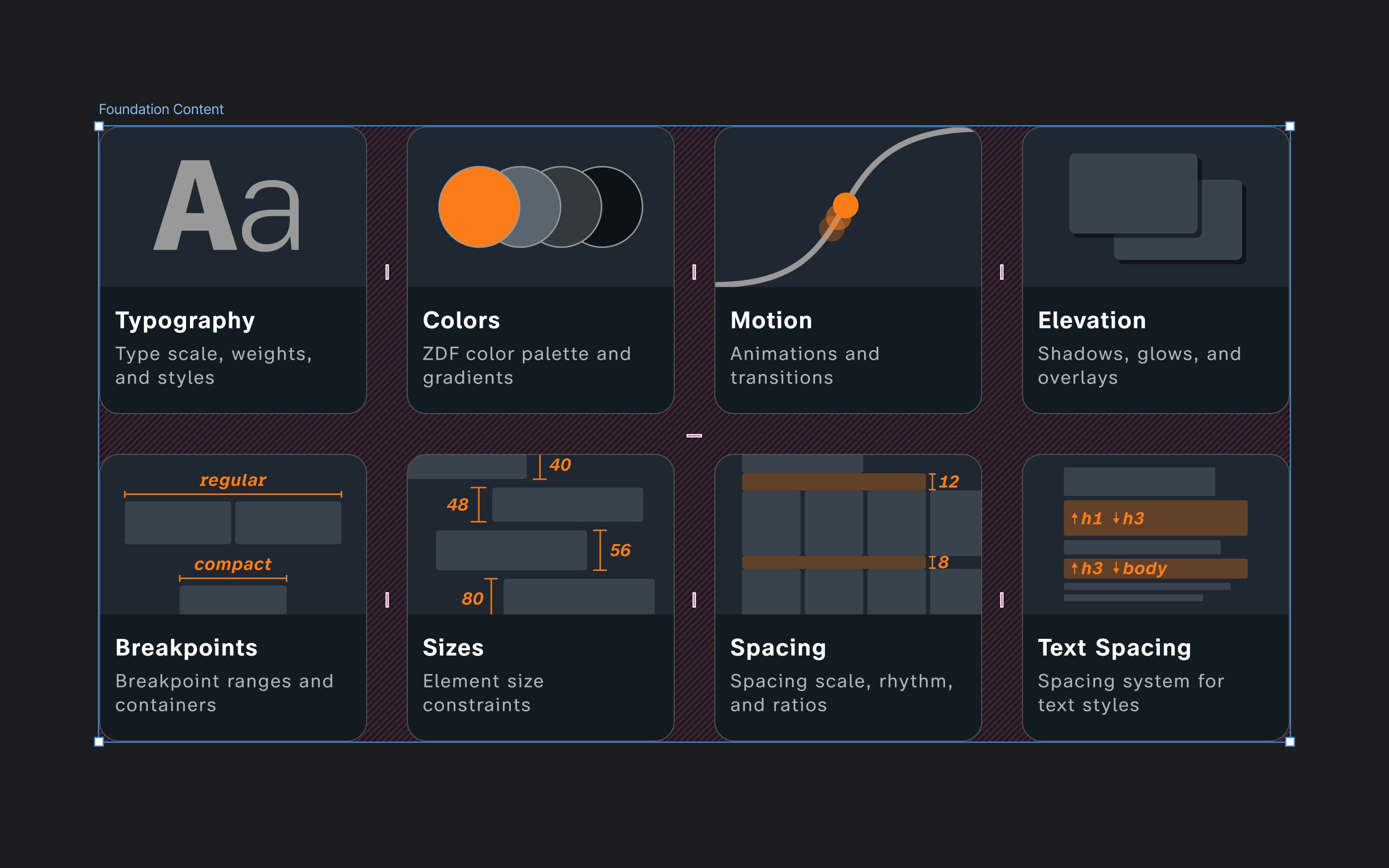
Task: Click the 'regular' breakpoint label
Action: coord(233,480)
